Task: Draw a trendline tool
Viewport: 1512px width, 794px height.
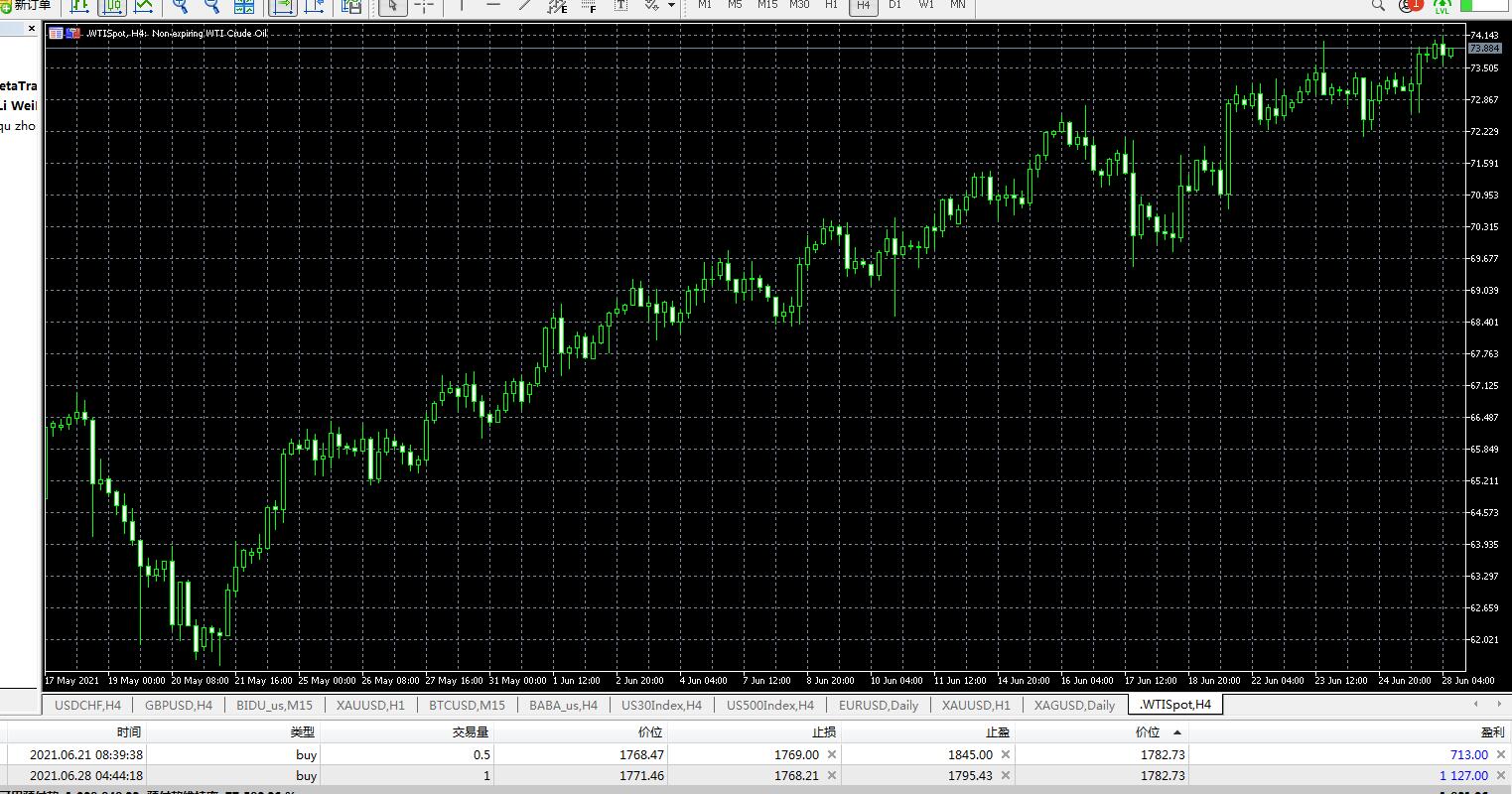Action: [x=525, y=6]
